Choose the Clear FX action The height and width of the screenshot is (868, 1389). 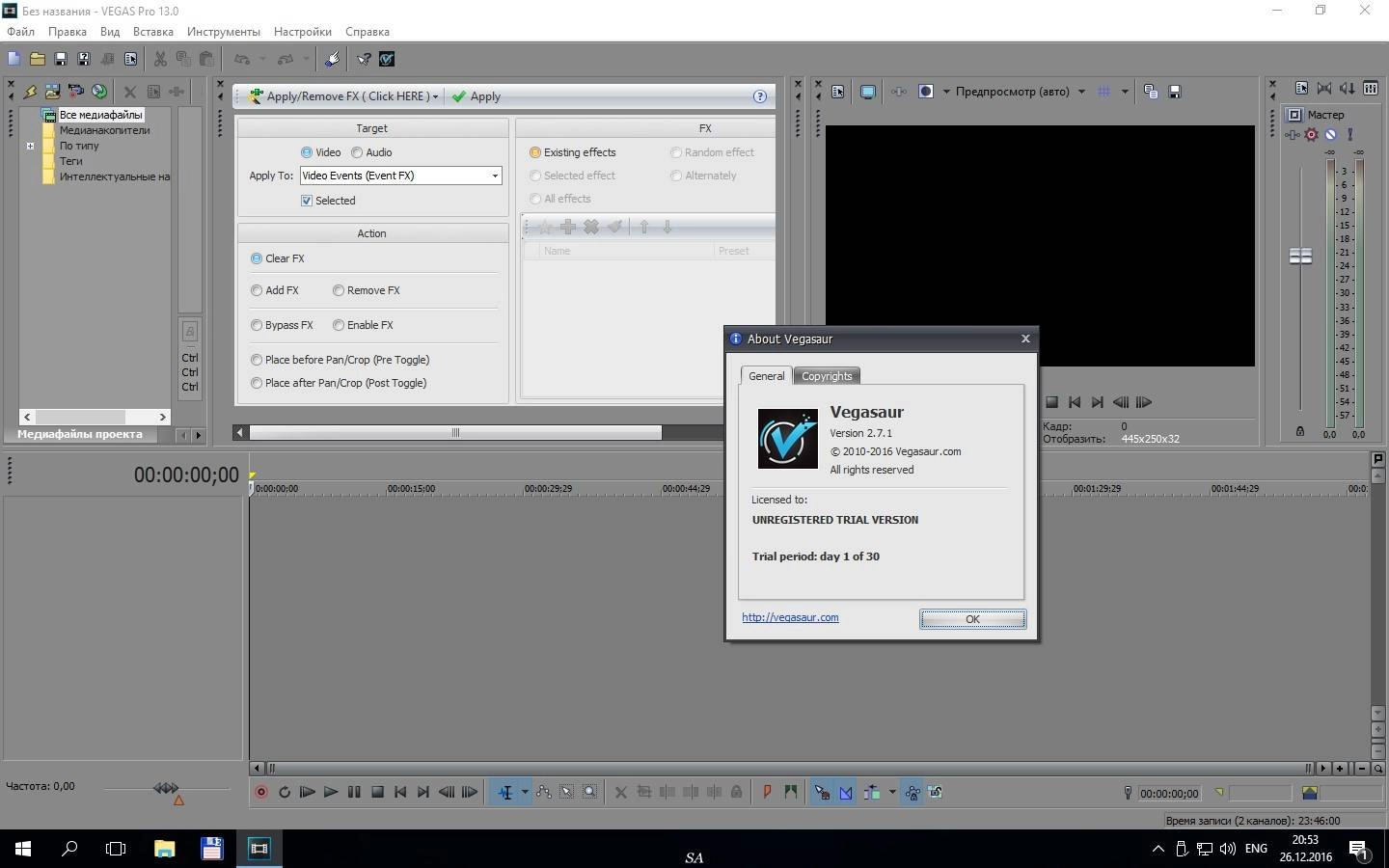pyautogui.click(x=278, y=258)
